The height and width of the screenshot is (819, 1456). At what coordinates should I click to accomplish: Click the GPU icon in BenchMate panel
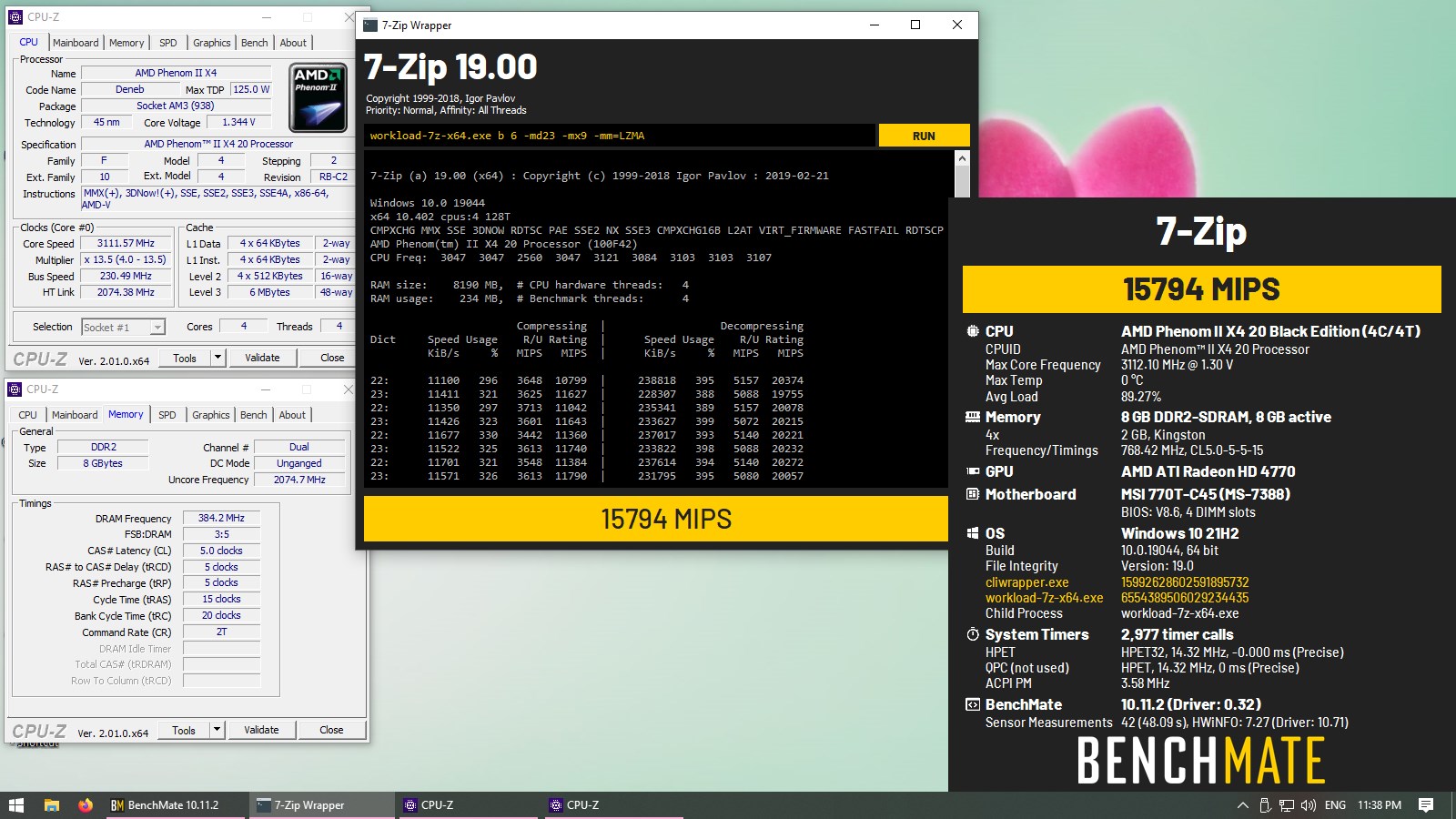click(x=973, y=471)
